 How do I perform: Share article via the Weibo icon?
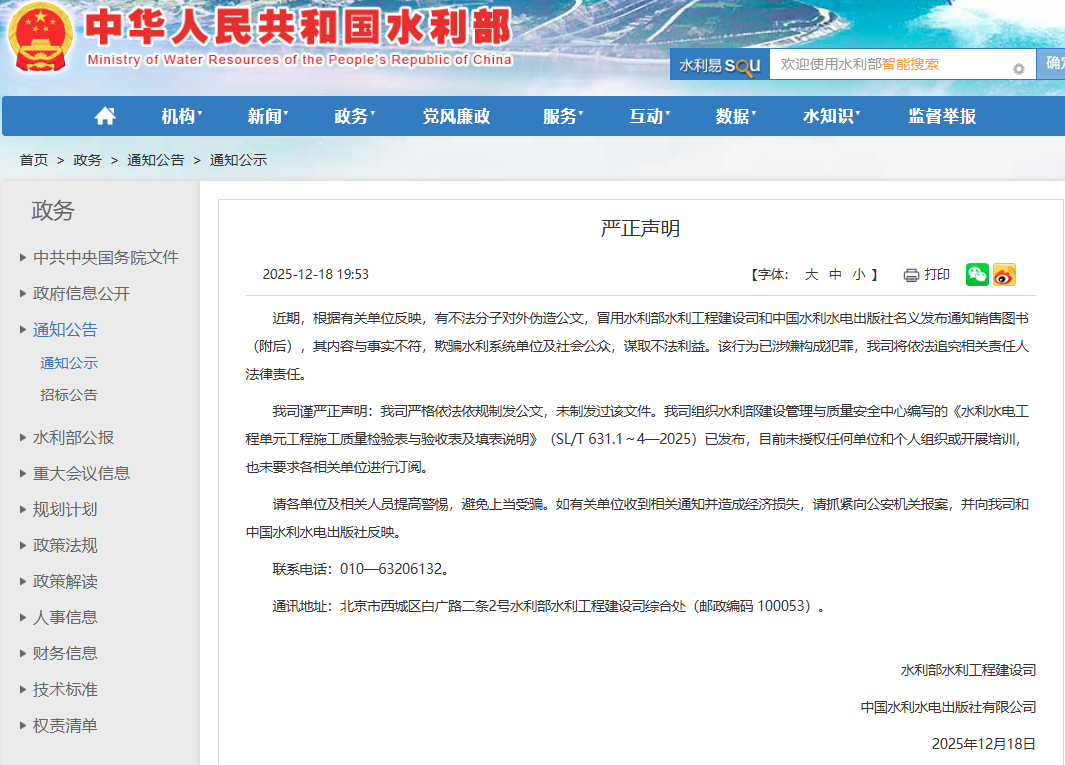click(1004, 275)
